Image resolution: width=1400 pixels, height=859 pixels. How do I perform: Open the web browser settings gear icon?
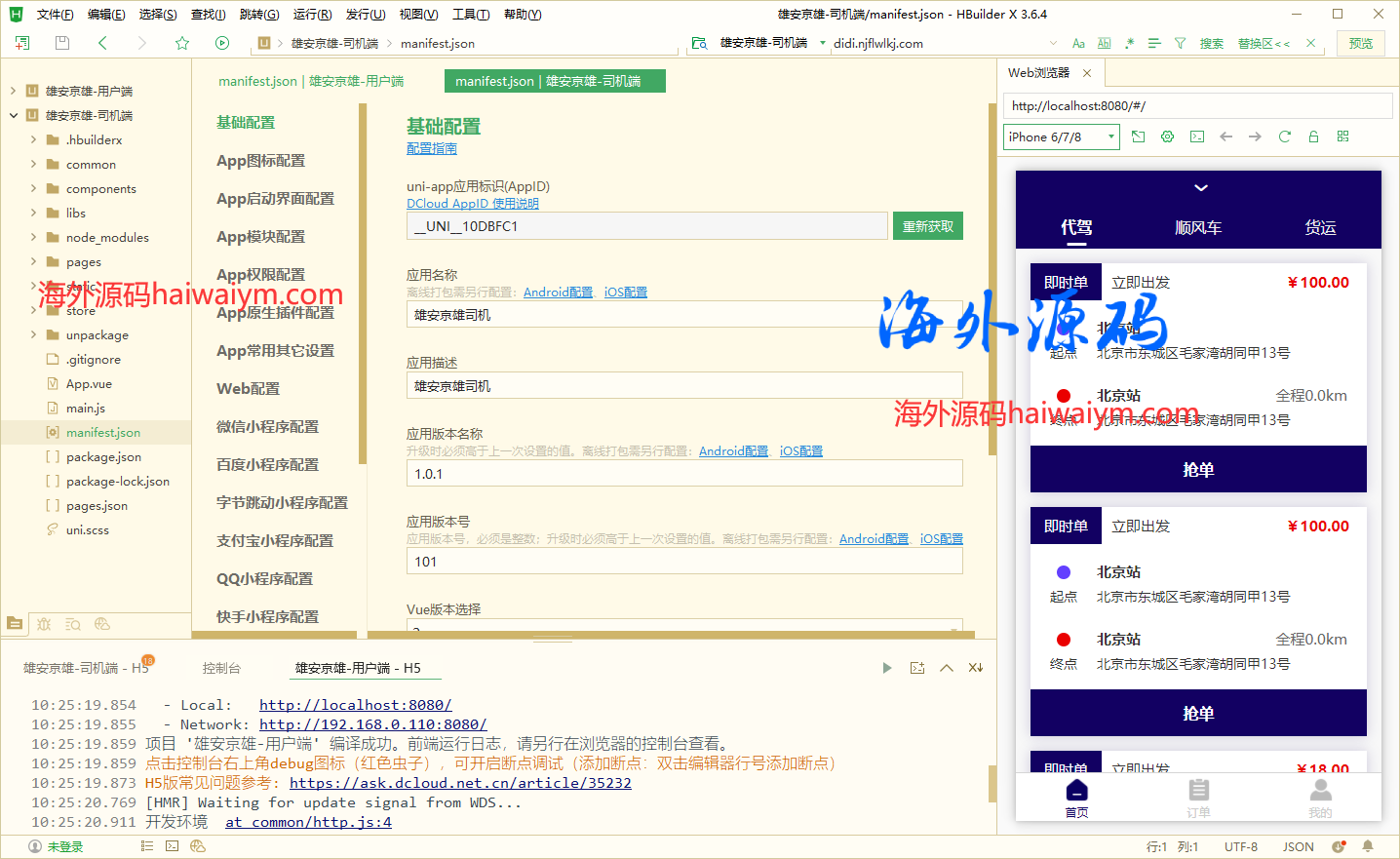click(1167, 137)
